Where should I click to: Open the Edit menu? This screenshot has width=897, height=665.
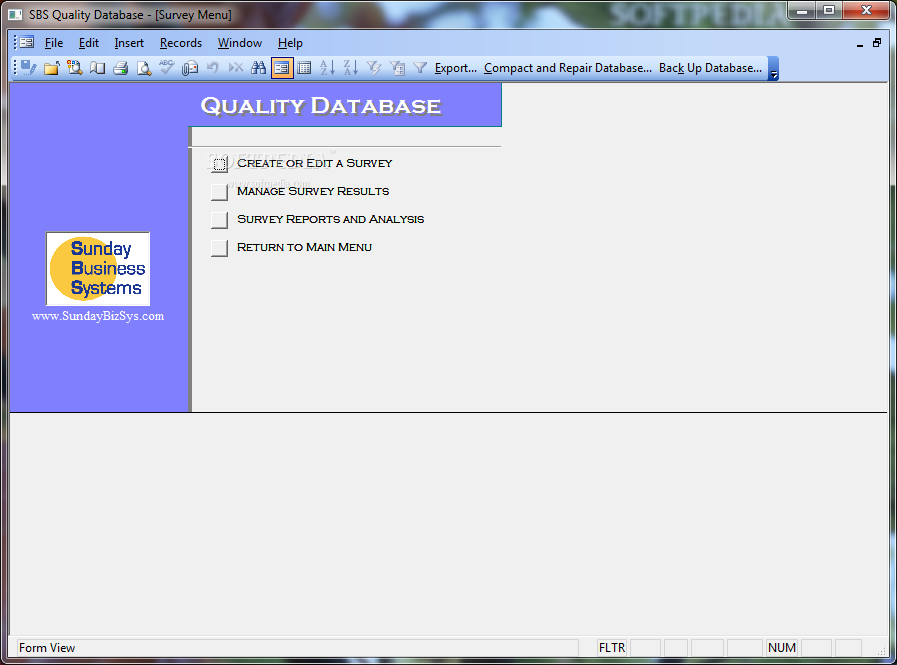(89, 43)
